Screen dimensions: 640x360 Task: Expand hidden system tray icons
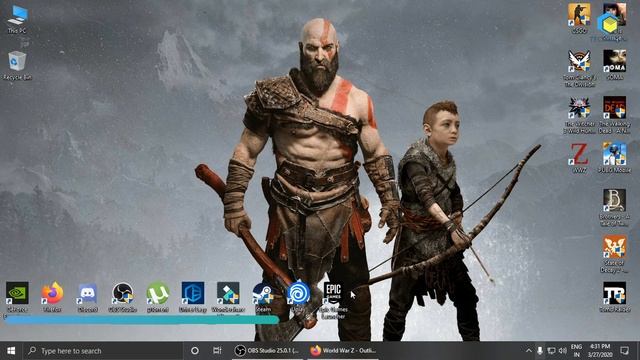pyautogui.click(x=529, y=351)
